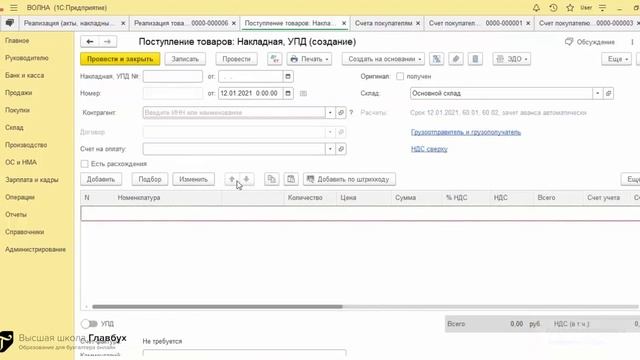Click Добавить row button
Screen dimensions: 640x360
tap(101, 179)
